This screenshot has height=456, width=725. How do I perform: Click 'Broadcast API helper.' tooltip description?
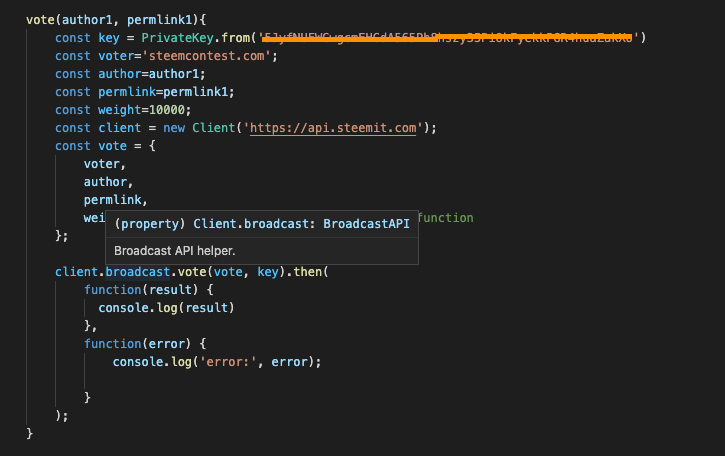(175, 251)
